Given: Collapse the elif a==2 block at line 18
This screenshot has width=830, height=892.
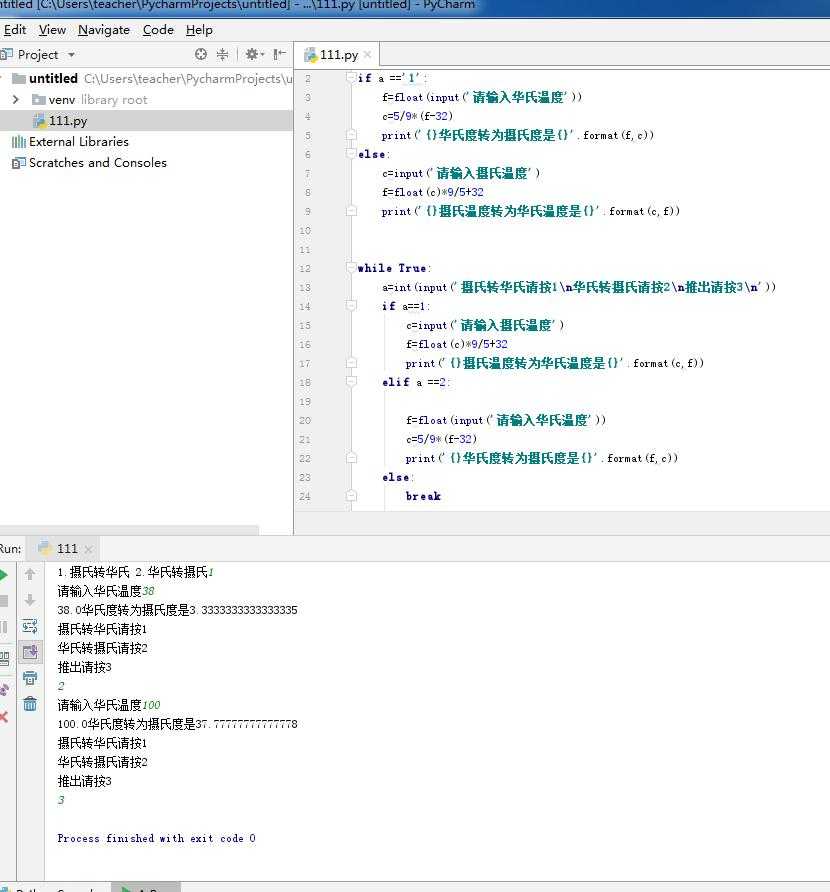Looking at the screenshot, I should 351,382.
